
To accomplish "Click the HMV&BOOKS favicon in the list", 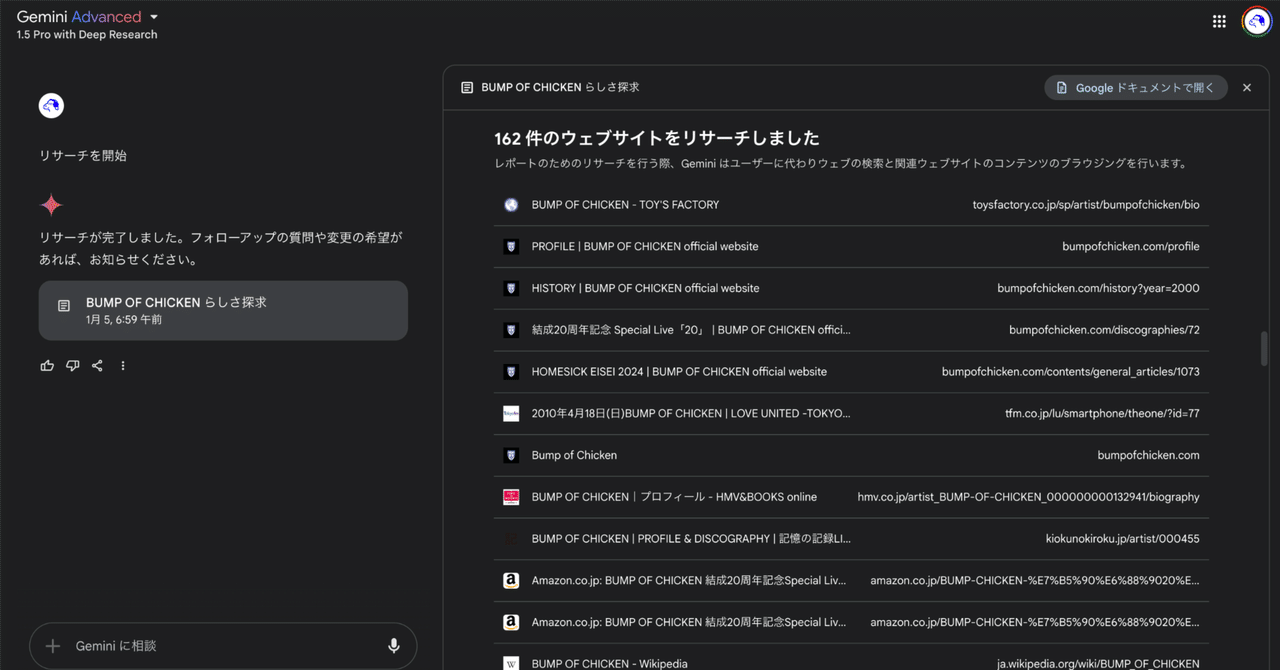I will point(510,496).
